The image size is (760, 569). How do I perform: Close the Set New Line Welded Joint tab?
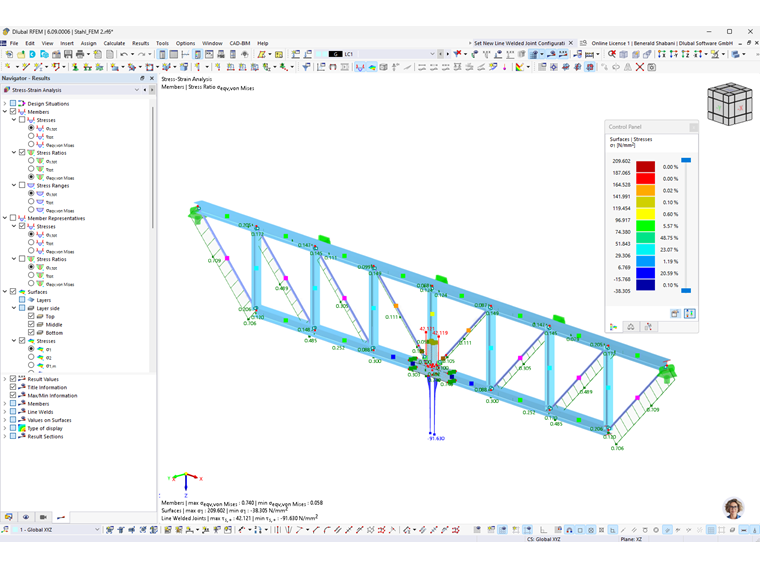[x=570, y=43]
